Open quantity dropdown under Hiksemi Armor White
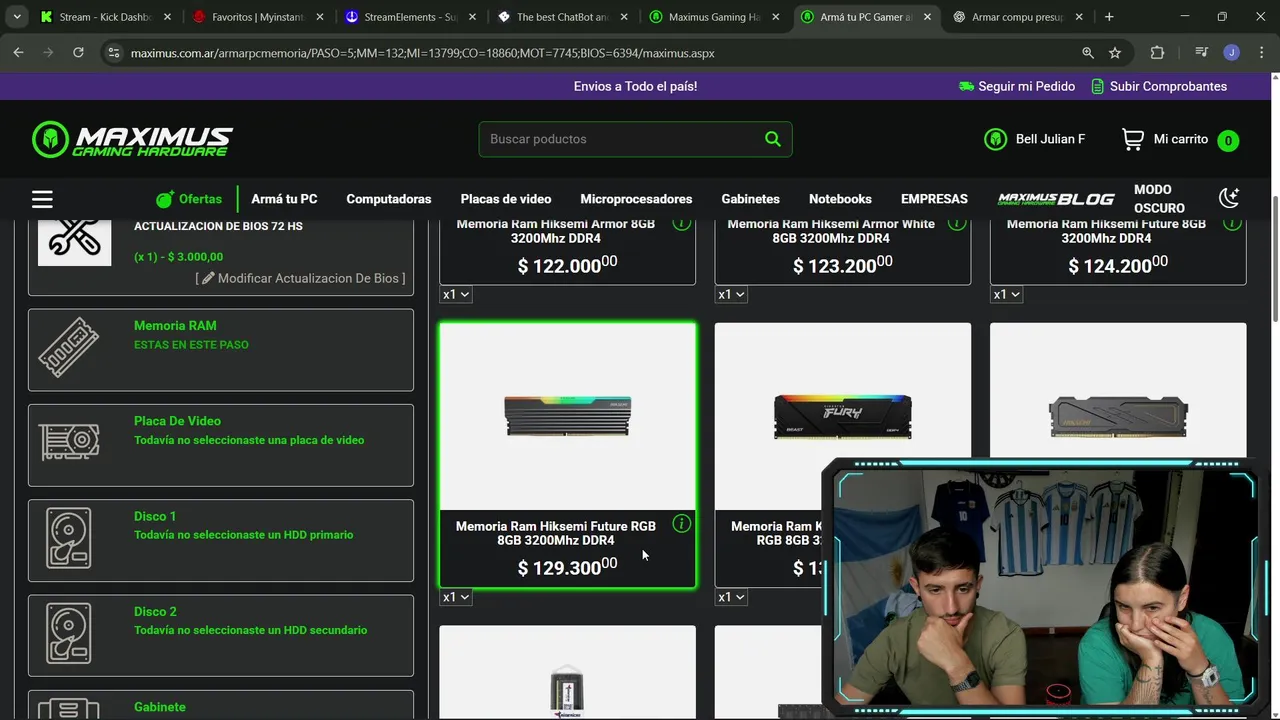 [x=731, y=294]
